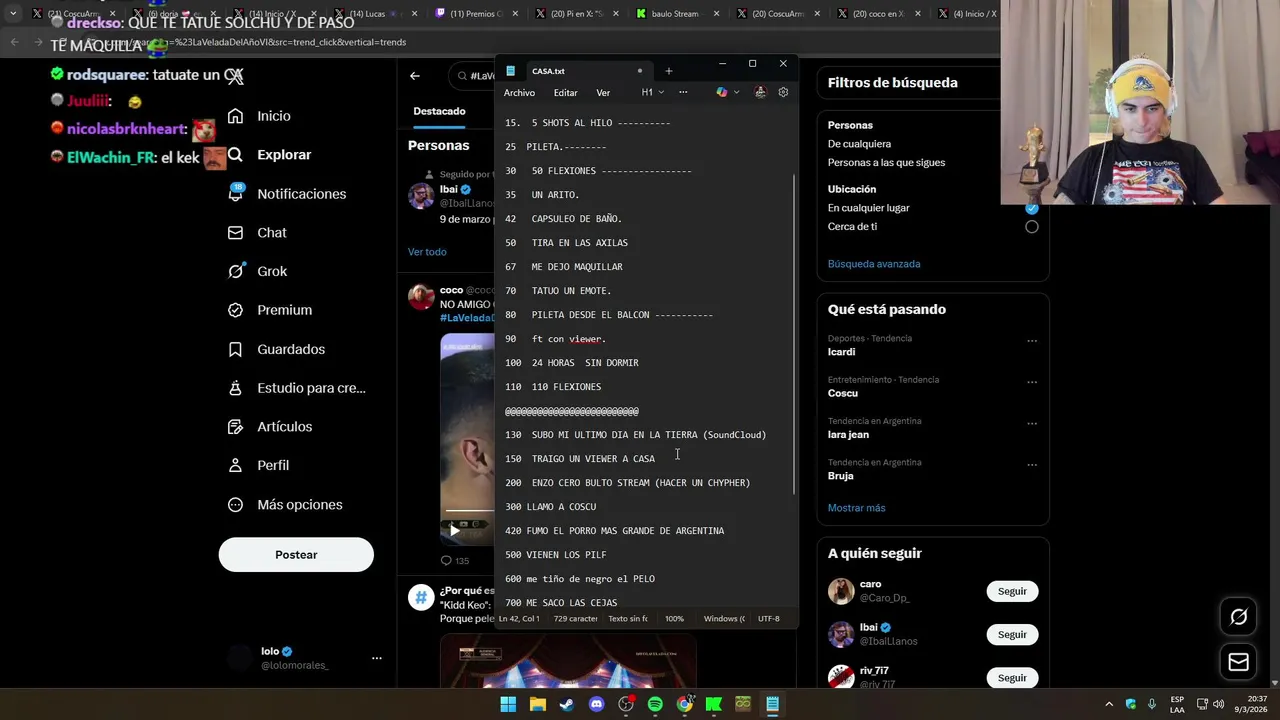The height and width of the screenshot is (720, 1280).
Task: Open more formatting options ellipsis in Notepad
Action: point(683,92)
